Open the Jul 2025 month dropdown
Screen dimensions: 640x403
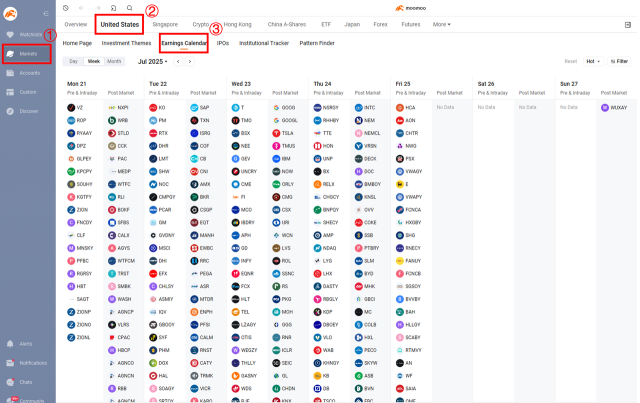point(153,62)
